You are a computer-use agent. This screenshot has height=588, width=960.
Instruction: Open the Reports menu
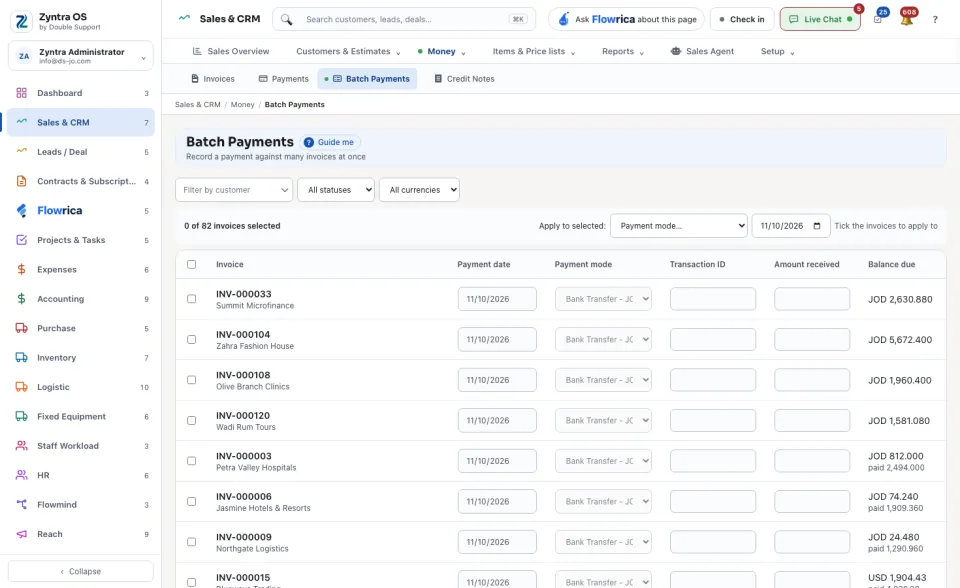tap(623, 51)
